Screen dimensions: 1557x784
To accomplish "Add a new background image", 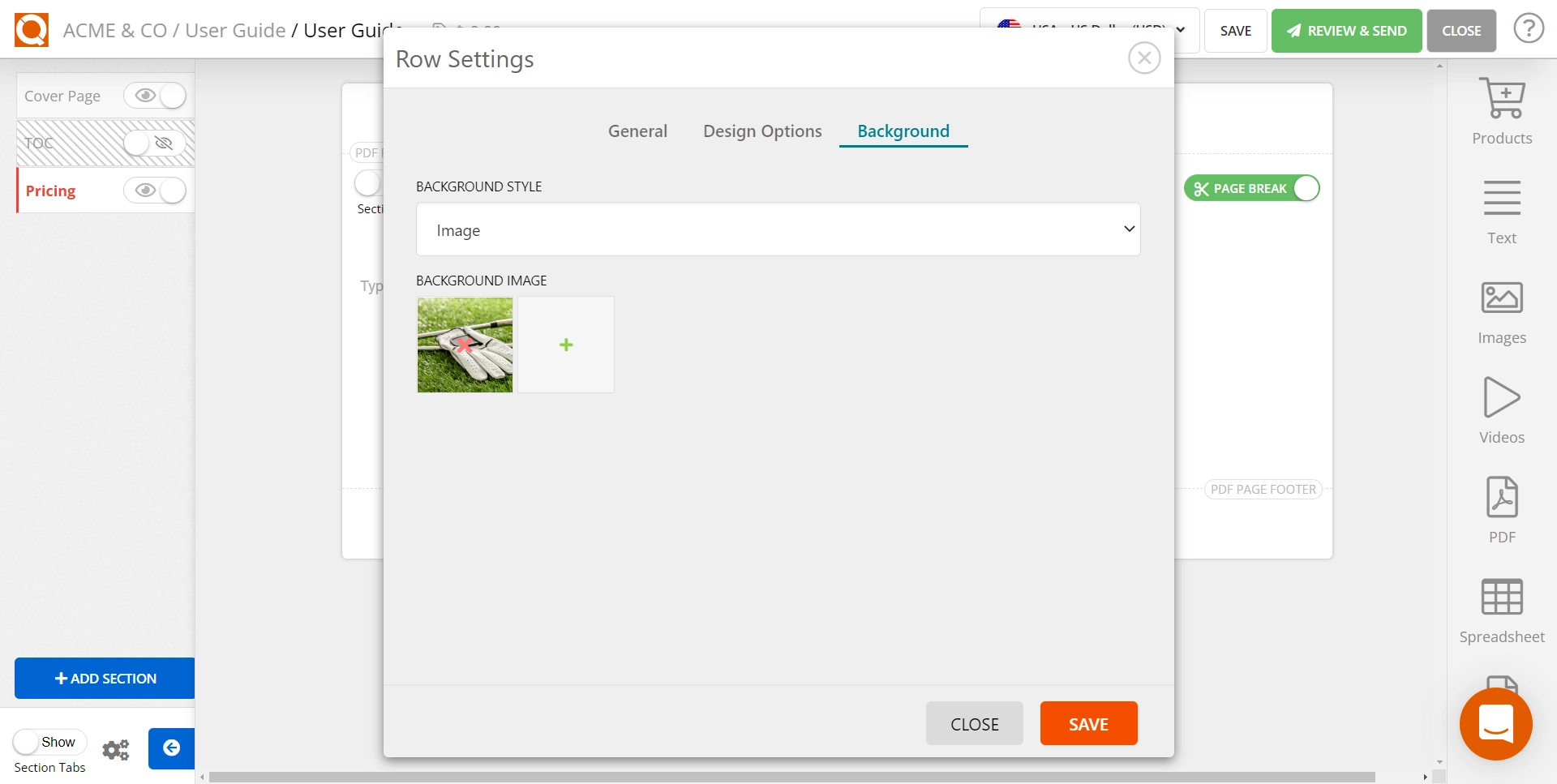I will click(x=566, y=345).
